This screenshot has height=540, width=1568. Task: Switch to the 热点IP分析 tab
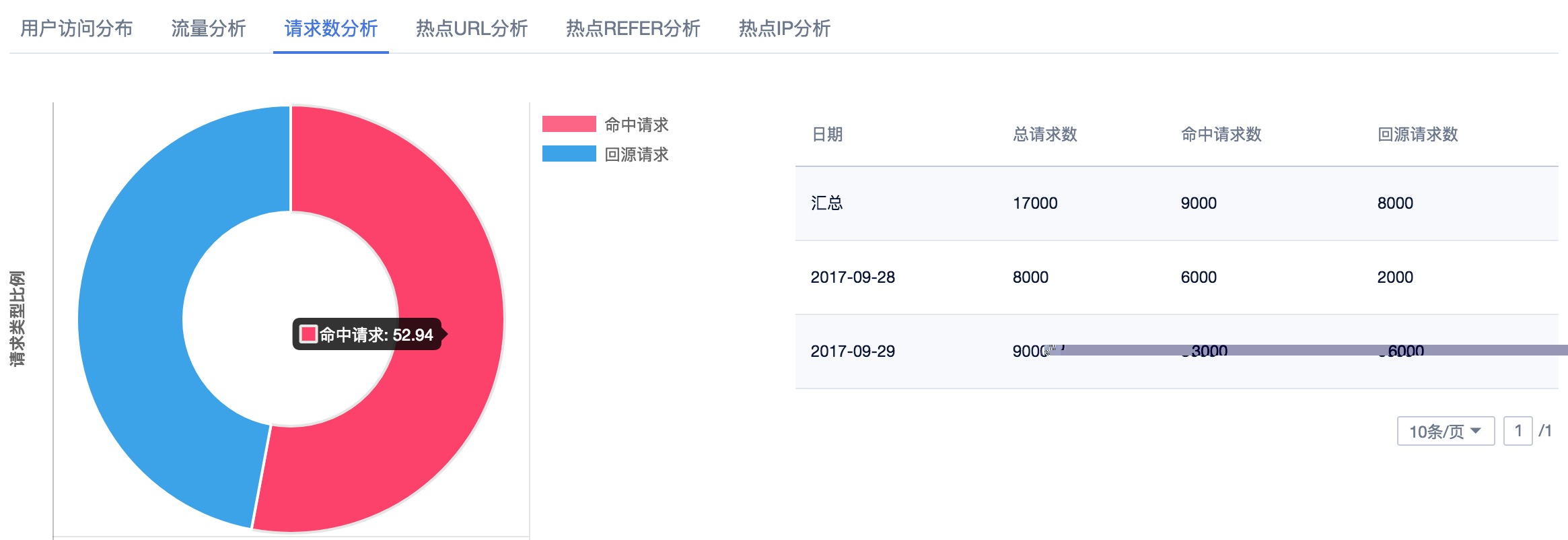coord(785,28)
